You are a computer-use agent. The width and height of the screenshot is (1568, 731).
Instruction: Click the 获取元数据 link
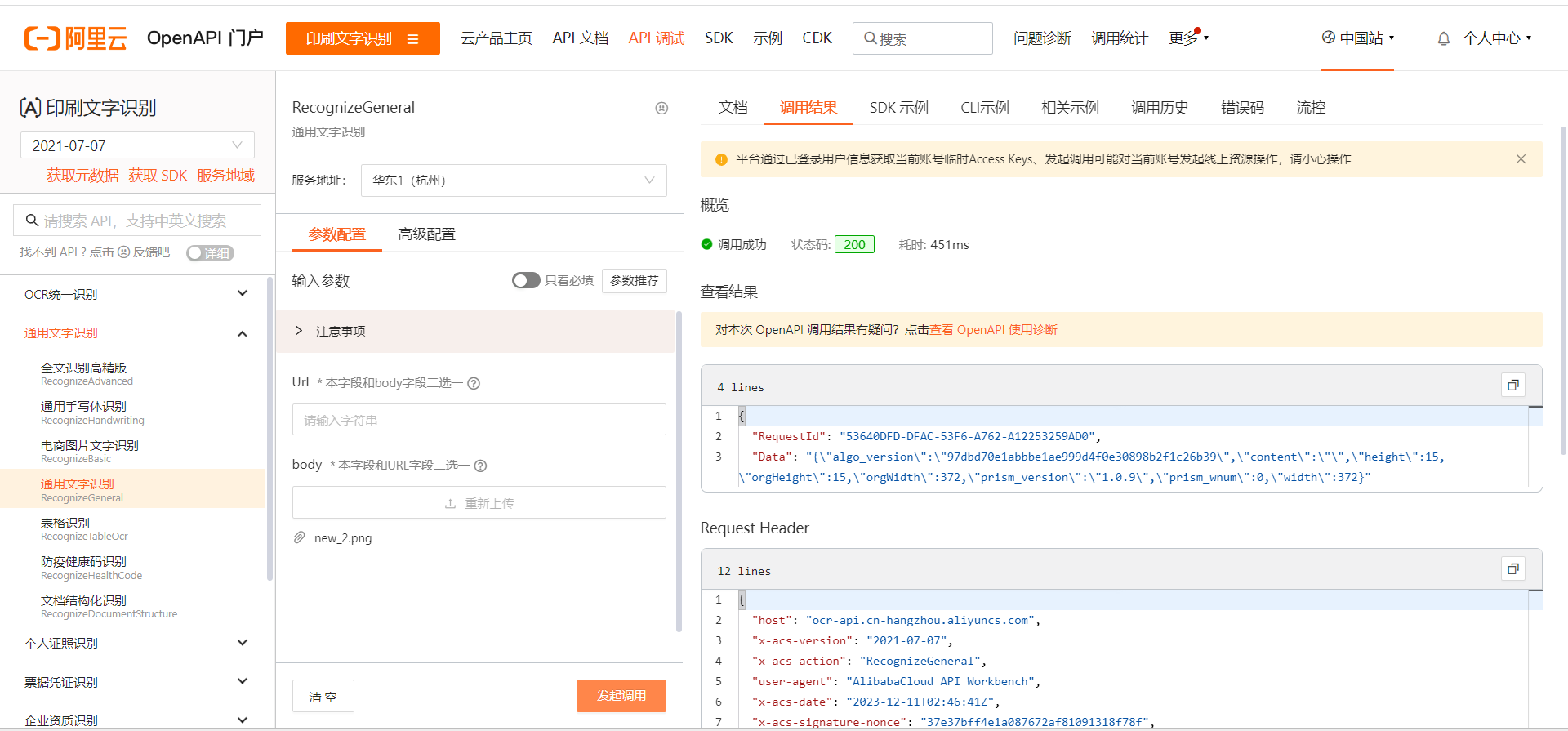(x=82, y=176)
